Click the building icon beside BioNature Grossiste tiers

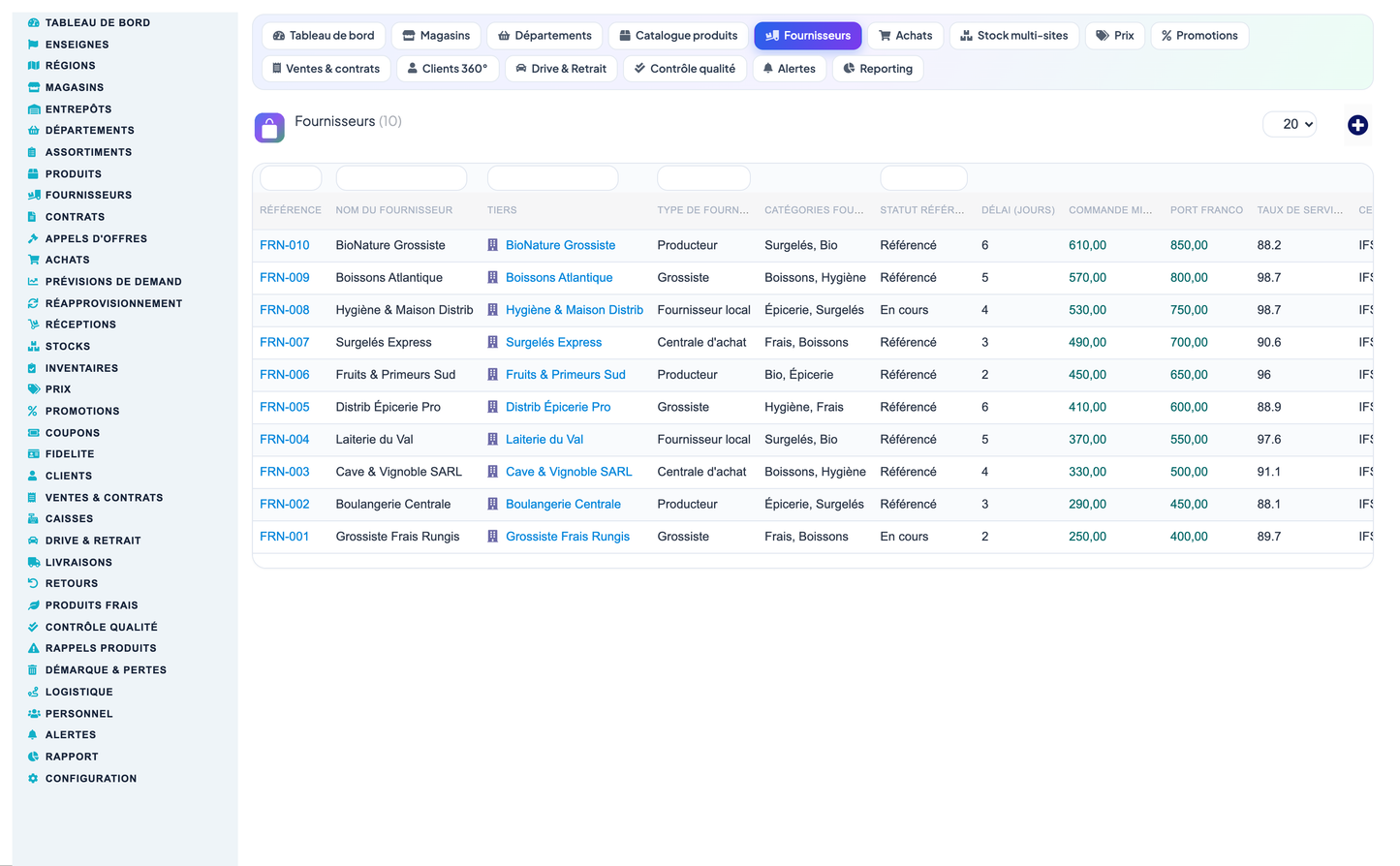pos(493,245)
